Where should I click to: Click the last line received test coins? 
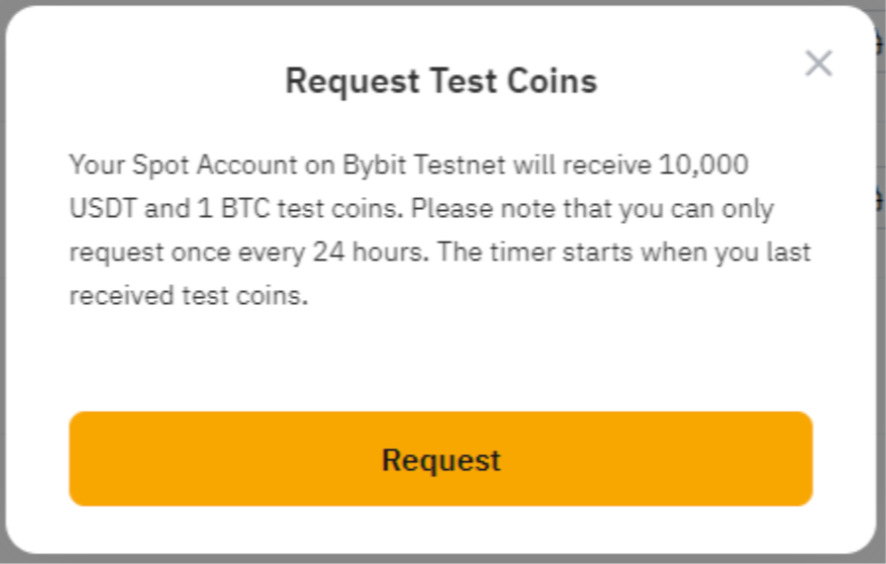(x=186, y=296)
